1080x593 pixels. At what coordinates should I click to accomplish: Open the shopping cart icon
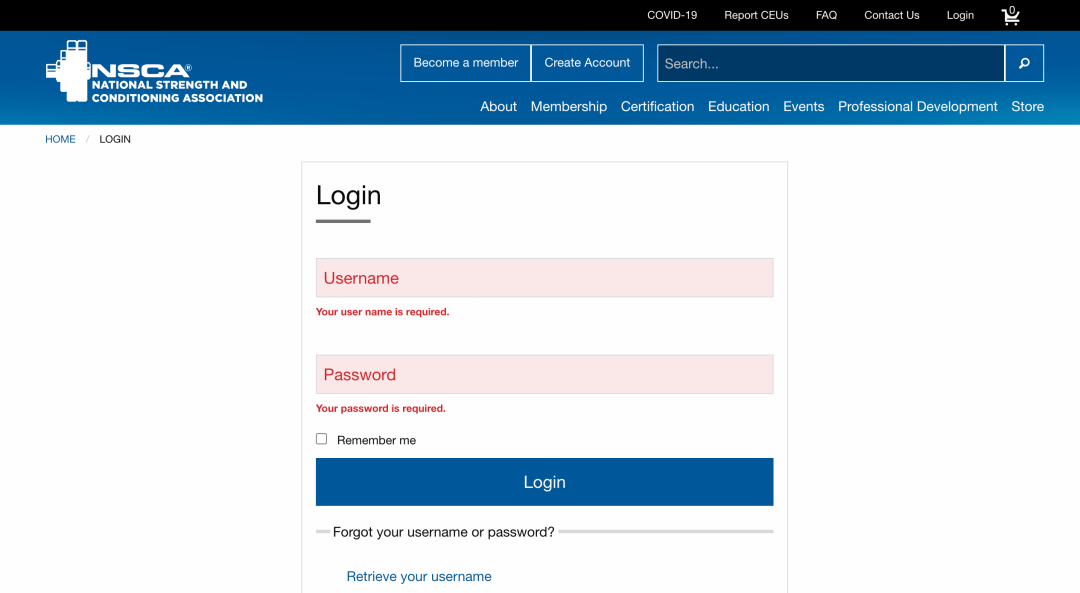click(x=1011, y=16)
